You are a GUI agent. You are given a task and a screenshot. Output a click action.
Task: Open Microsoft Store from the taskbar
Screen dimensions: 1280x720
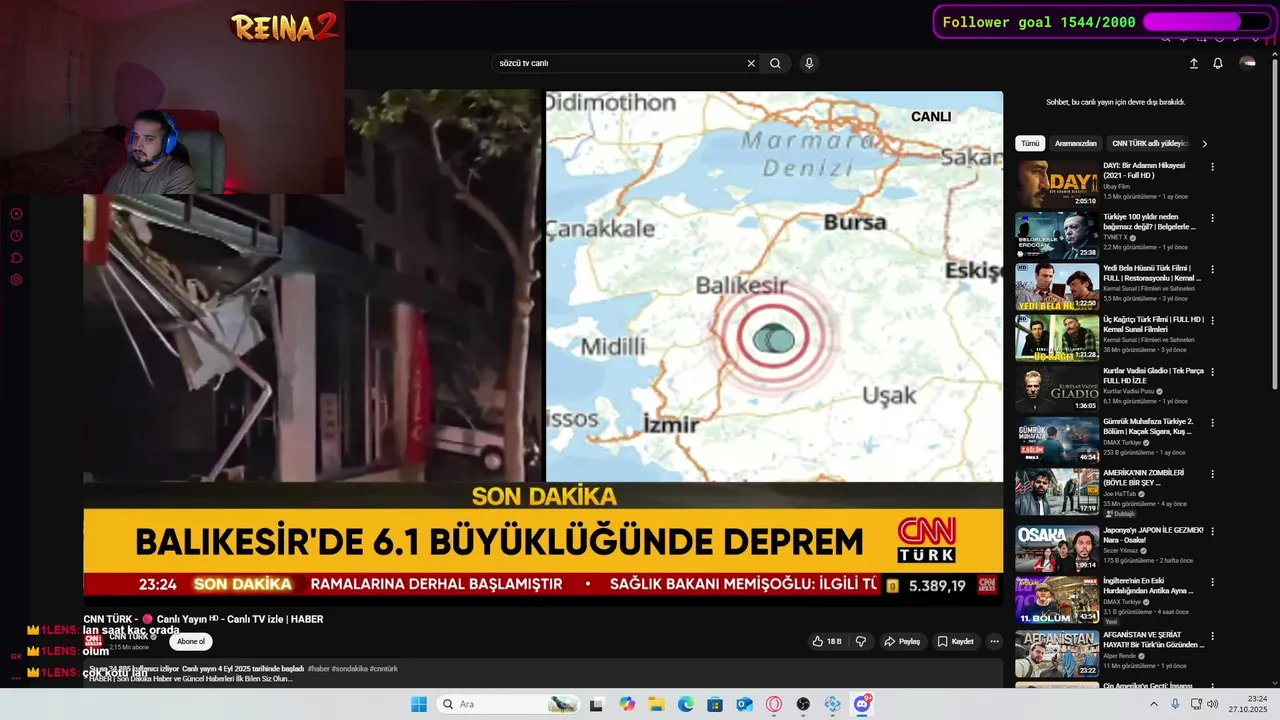[x=715, y=704]
